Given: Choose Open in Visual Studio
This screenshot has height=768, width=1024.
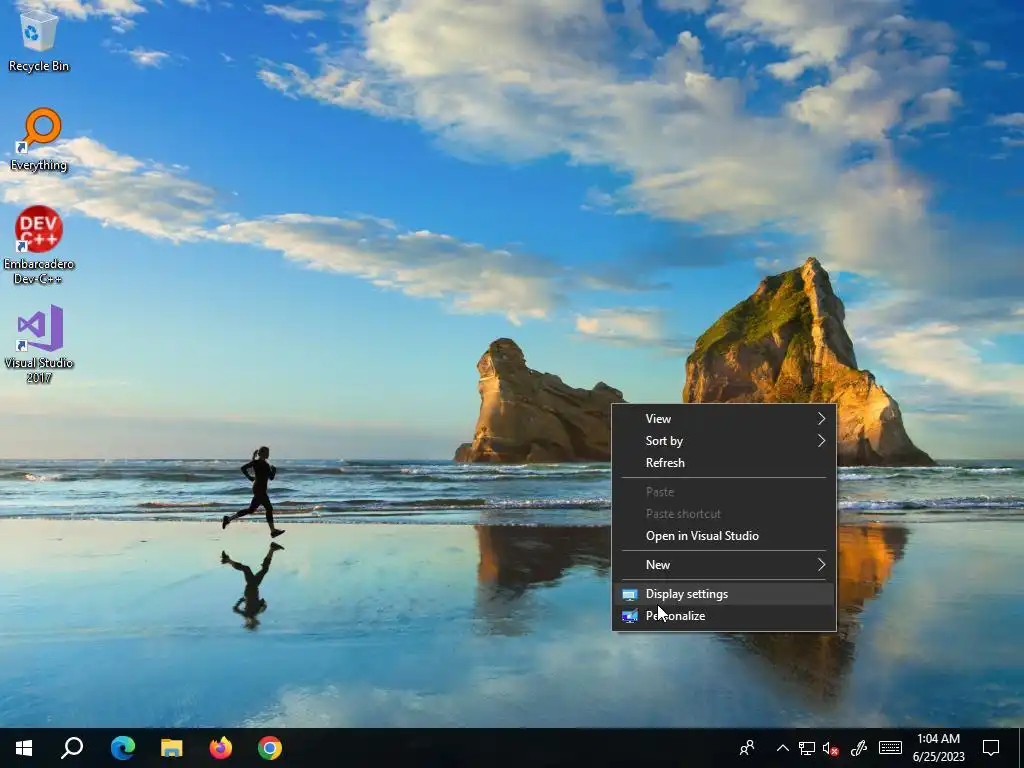Looking at the screenshot, I should [724, 536].
